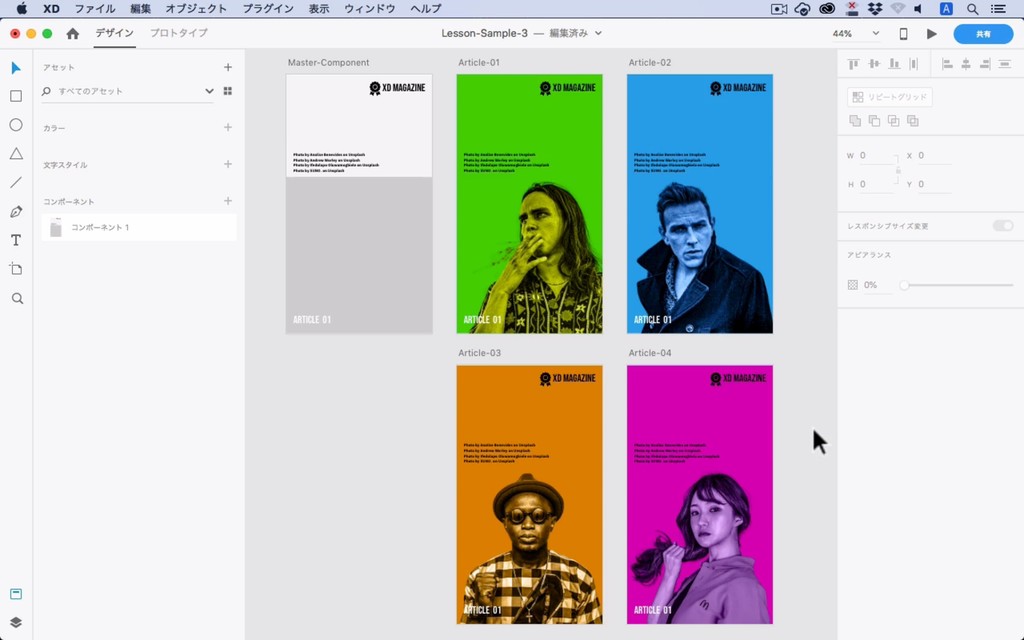Adjust the opacity slider handle
This screenshot has width=1024, height=640.
904,285
